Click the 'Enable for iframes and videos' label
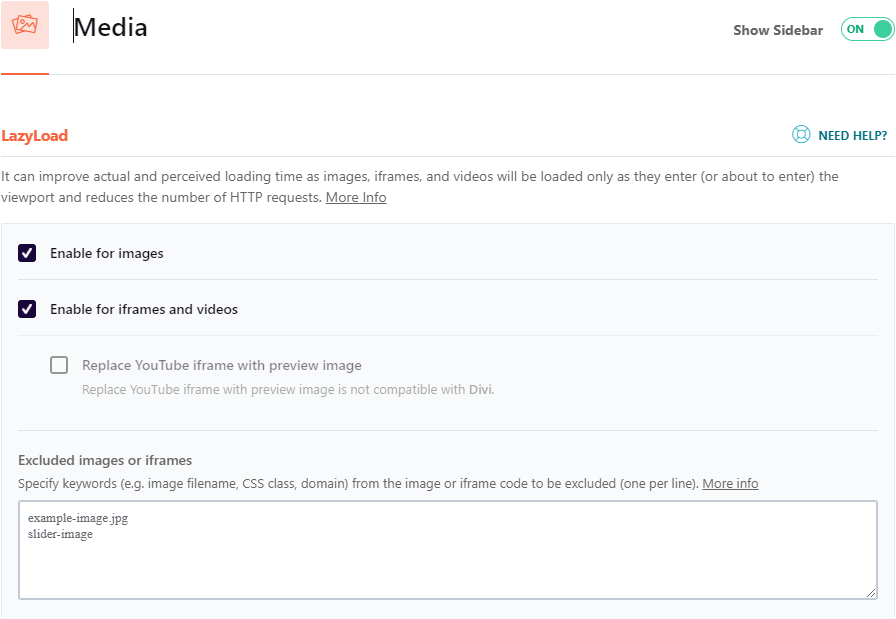This screenshot has height=619, width=896. click(144, 309)
